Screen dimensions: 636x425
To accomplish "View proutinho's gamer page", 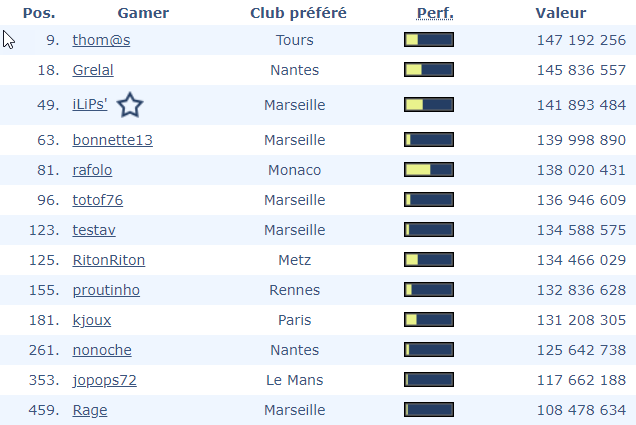I will tap(106, 290).
